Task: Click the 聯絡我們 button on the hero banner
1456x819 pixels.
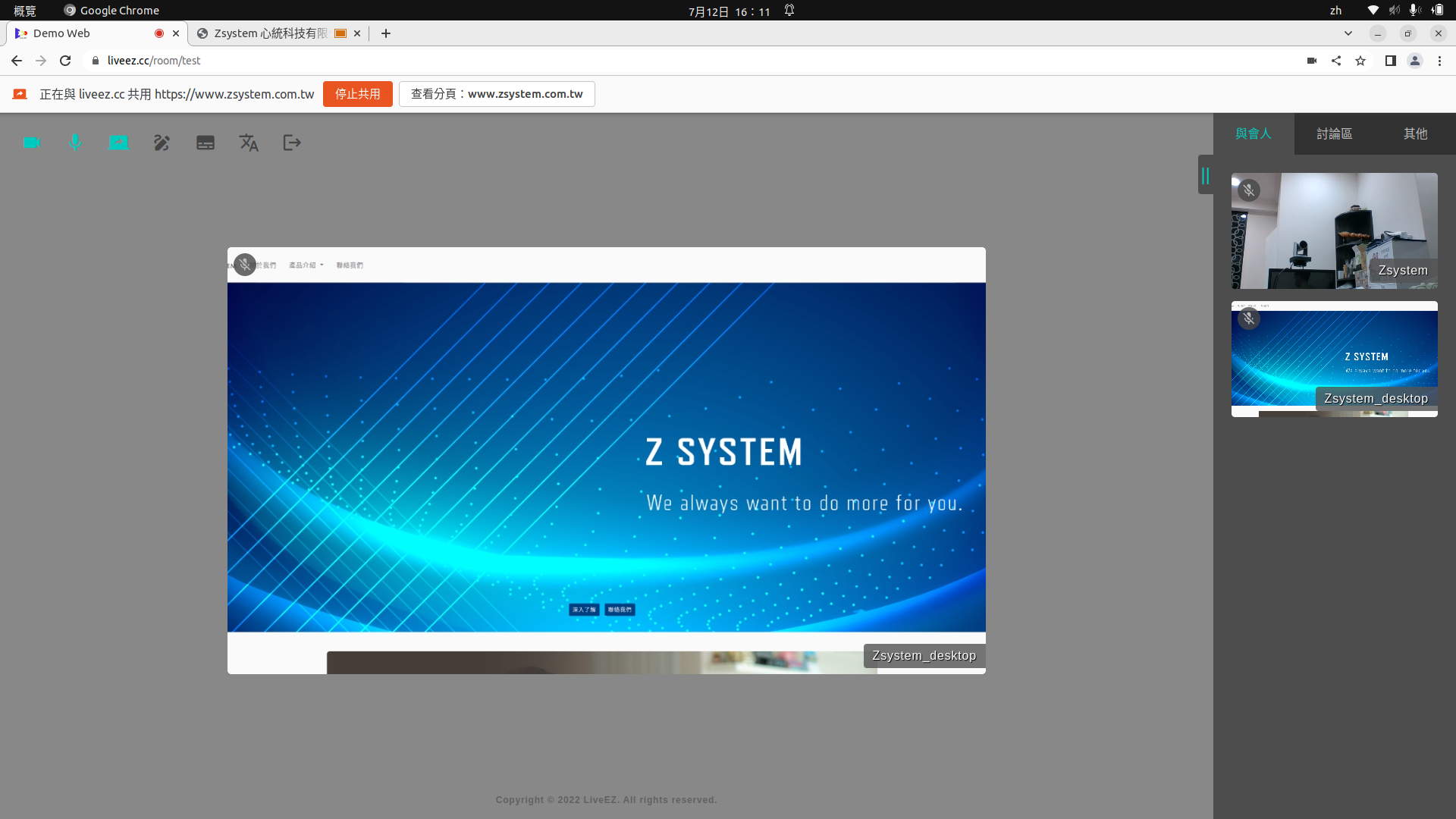Action: [x=620, y=610]
